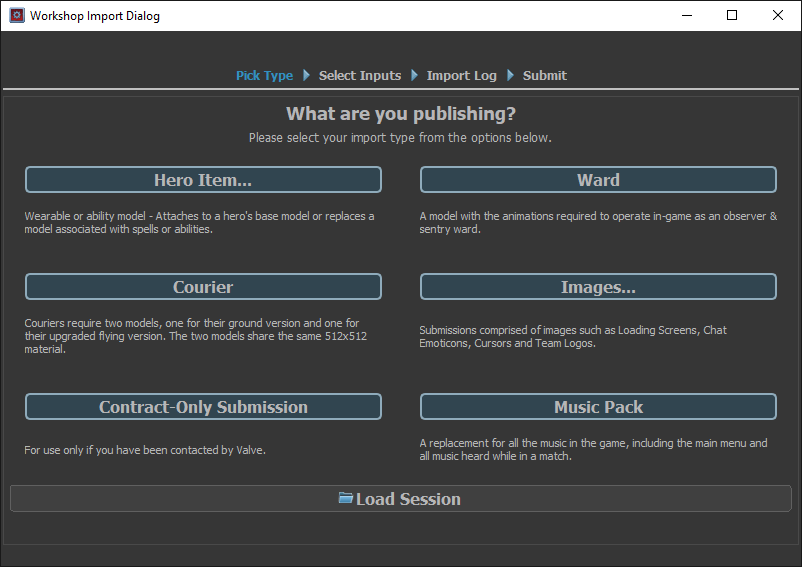Switch to the Pick Type step
Image resolution: width=802 pixels, height=567 pixels.
tap(264, 75)
